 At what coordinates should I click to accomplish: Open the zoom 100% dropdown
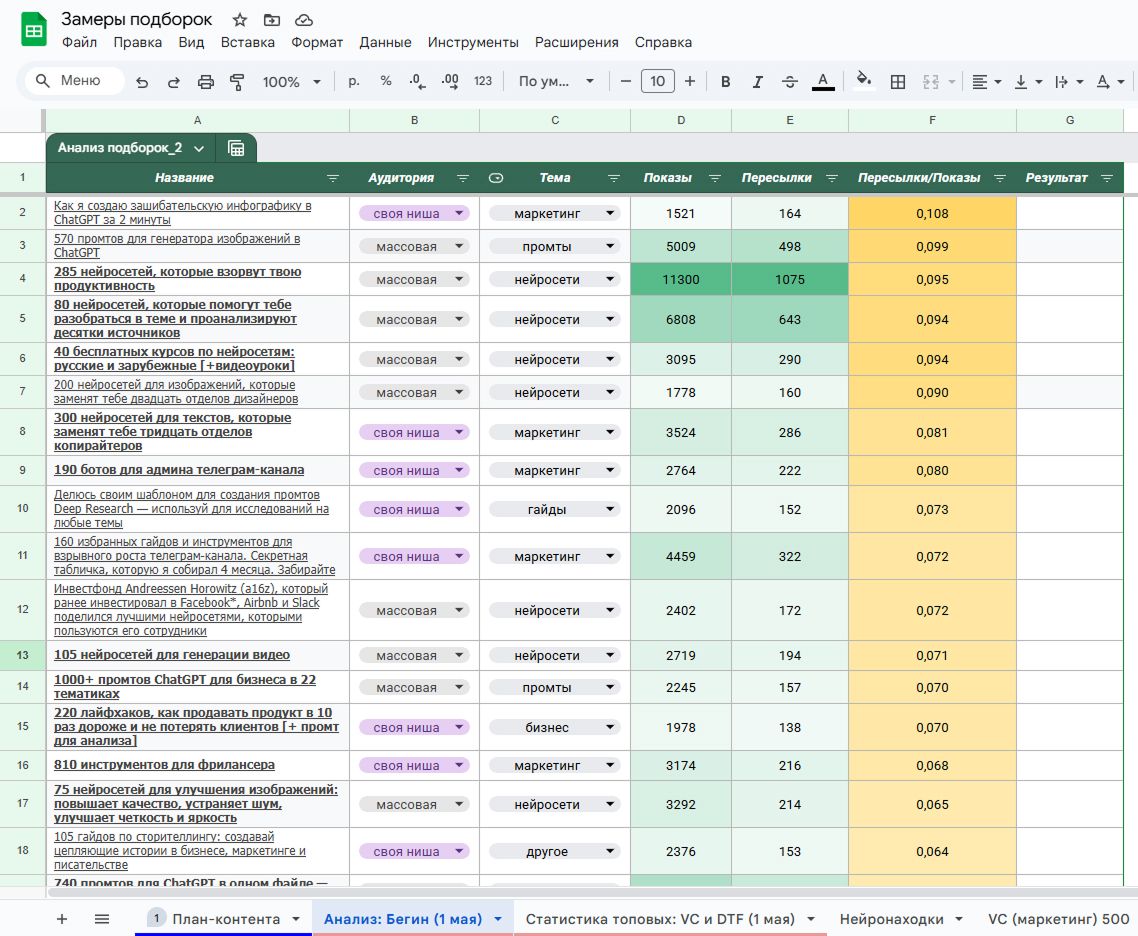click(x=291, y=82)
